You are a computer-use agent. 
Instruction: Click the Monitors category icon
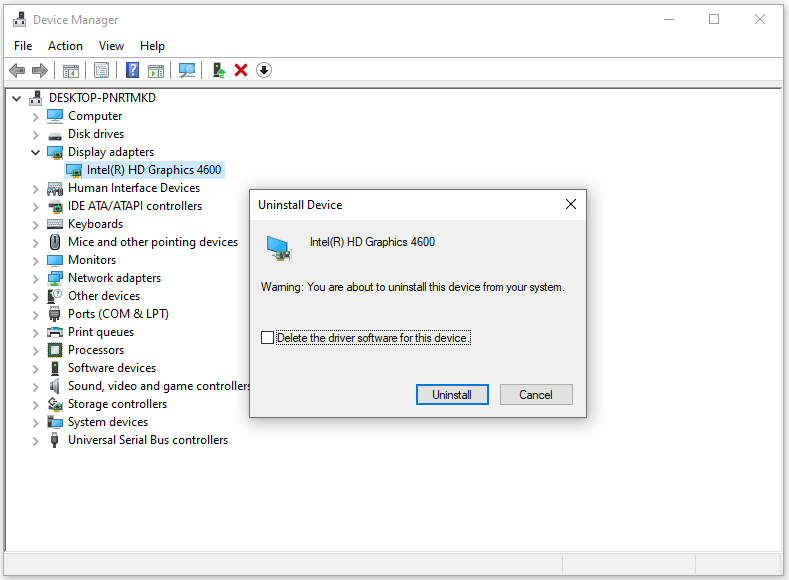click(55, 260)
